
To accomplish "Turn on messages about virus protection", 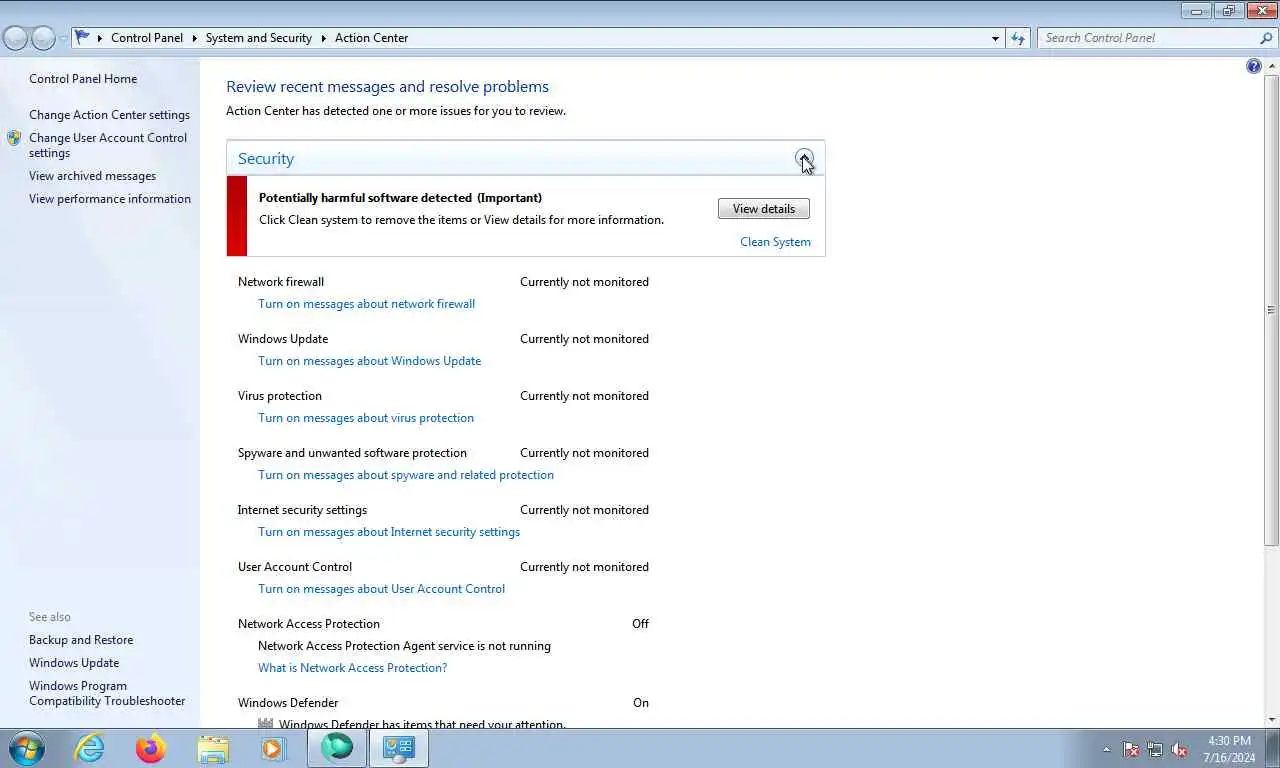I will (366, 418).
